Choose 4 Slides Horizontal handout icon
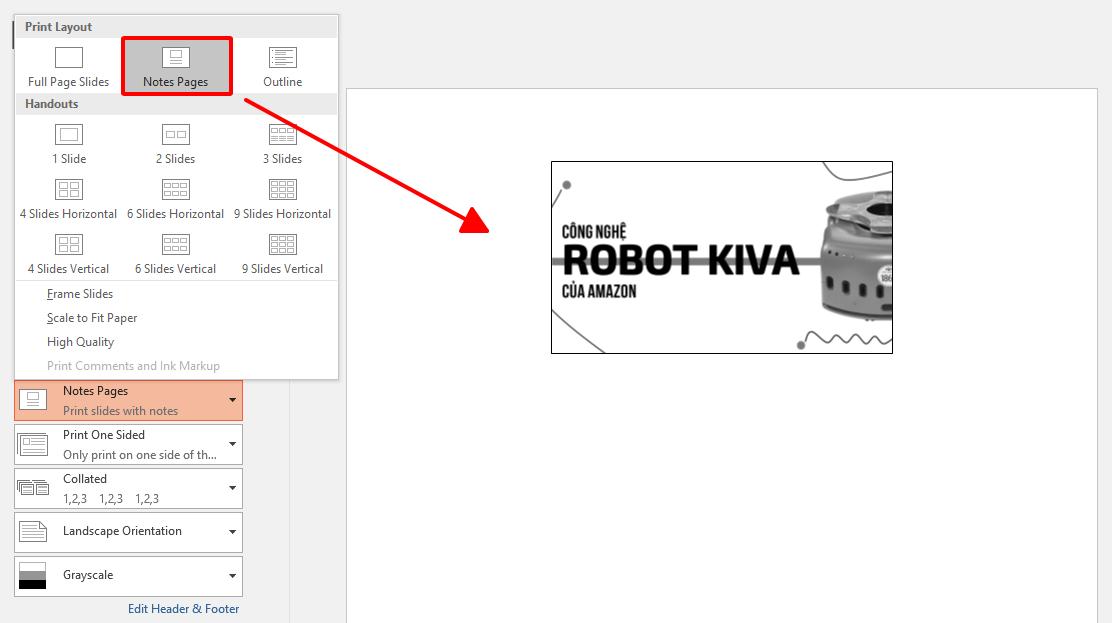The width and height of the screenshot is (1112, 623). 69,189
